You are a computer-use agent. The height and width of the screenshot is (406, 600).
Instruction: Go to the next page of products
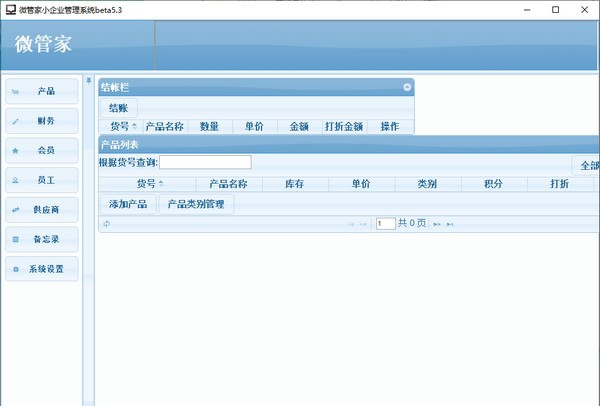click(437, 224)
